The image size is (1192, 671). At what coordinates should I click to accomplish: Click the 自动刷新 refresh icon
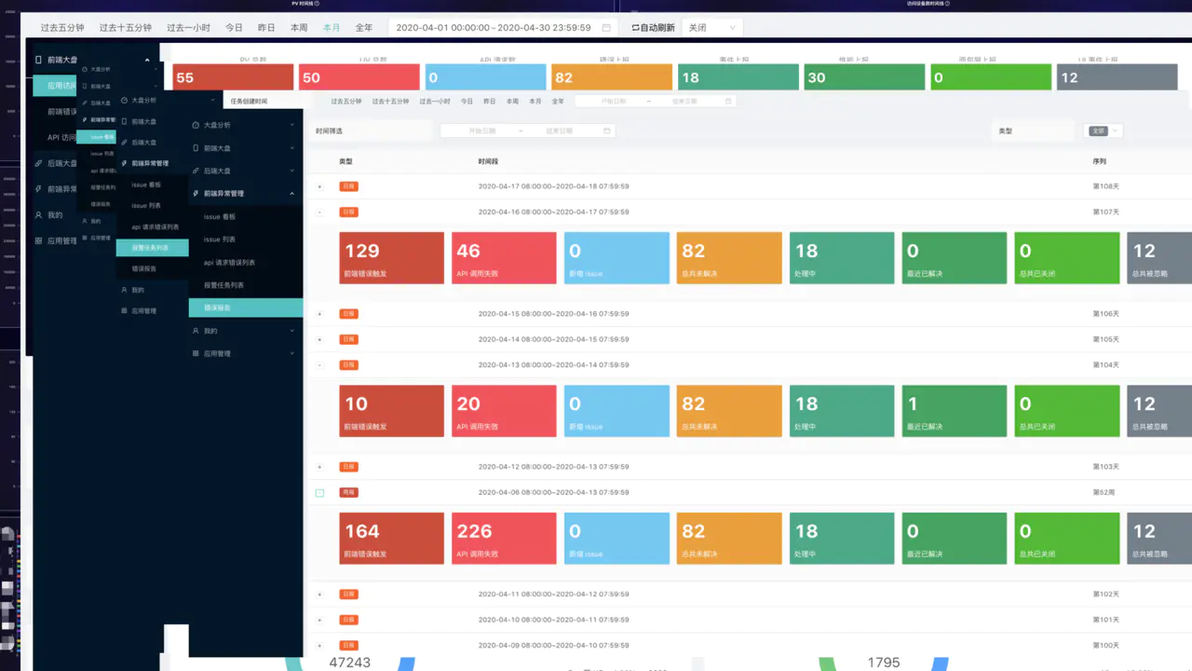click(x=635, y=27)
